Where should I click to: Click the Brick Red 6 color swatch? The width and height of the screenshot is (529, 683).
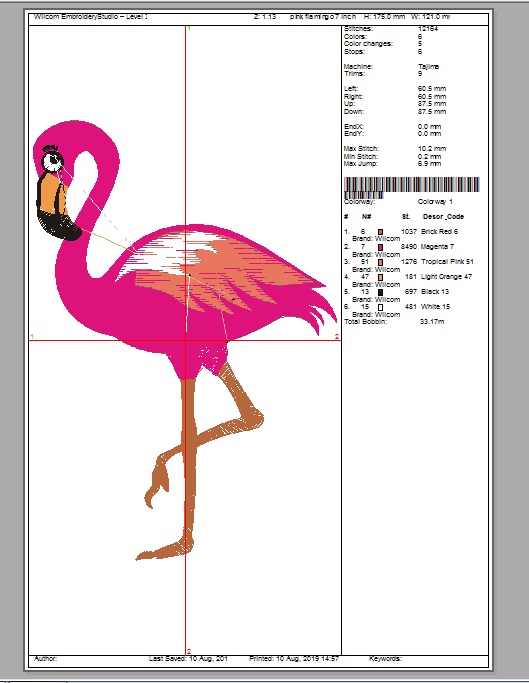coord(380,232)
